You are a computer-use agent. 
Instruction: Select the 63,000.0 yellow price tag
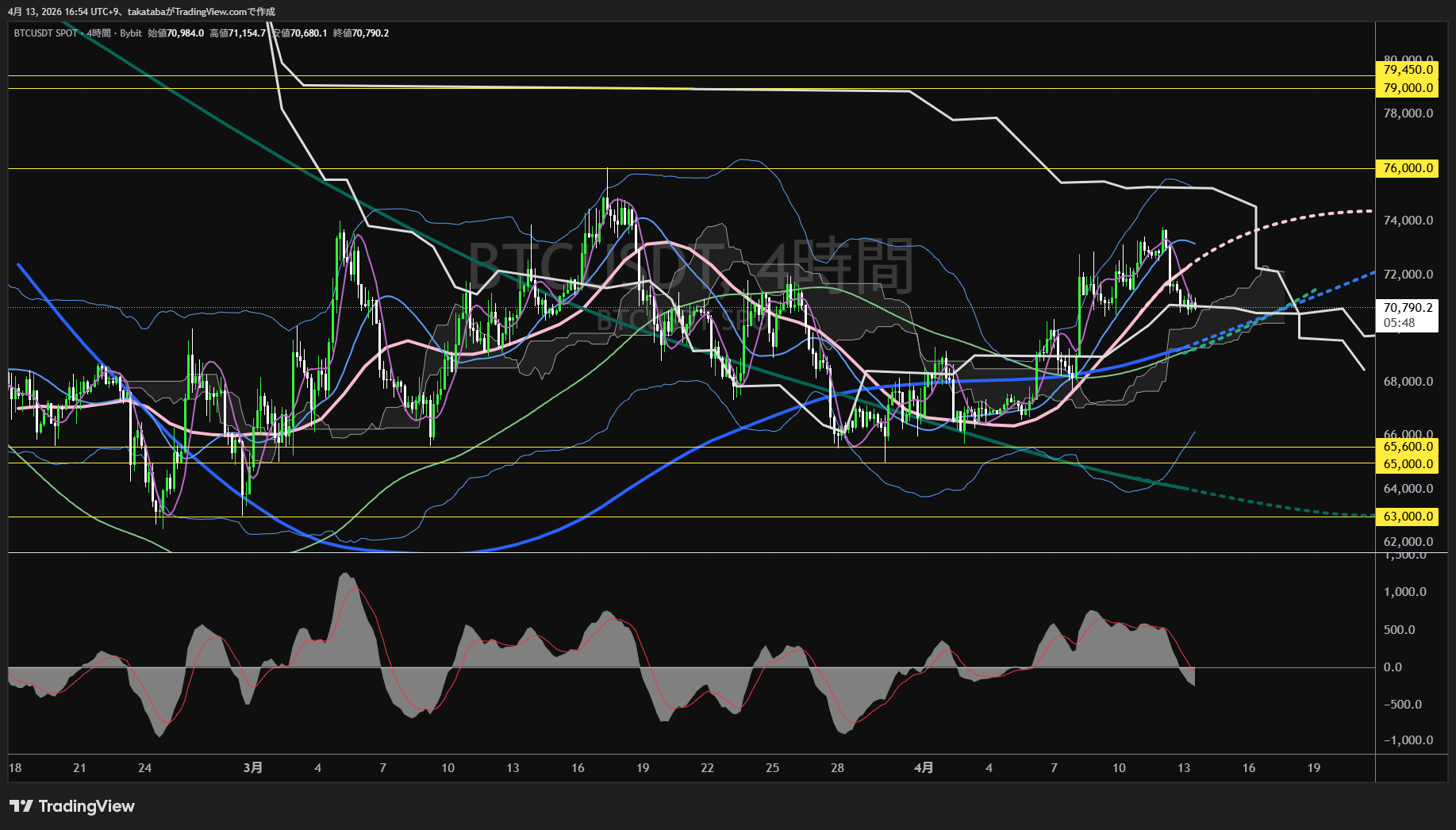pos(1407,517)
